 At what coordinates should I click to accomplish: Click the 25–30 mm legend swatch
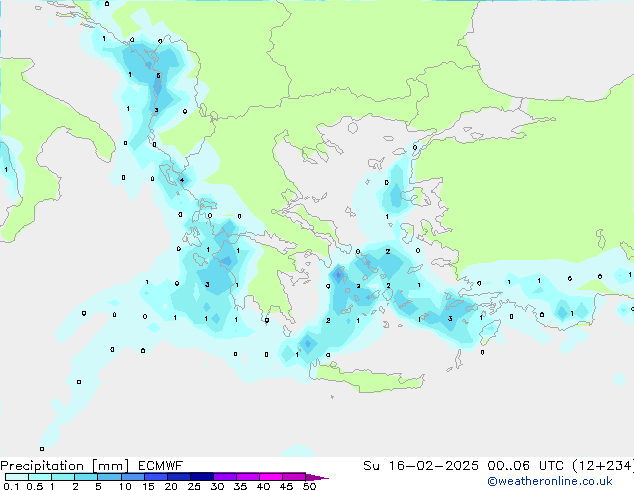pos(201,477)
